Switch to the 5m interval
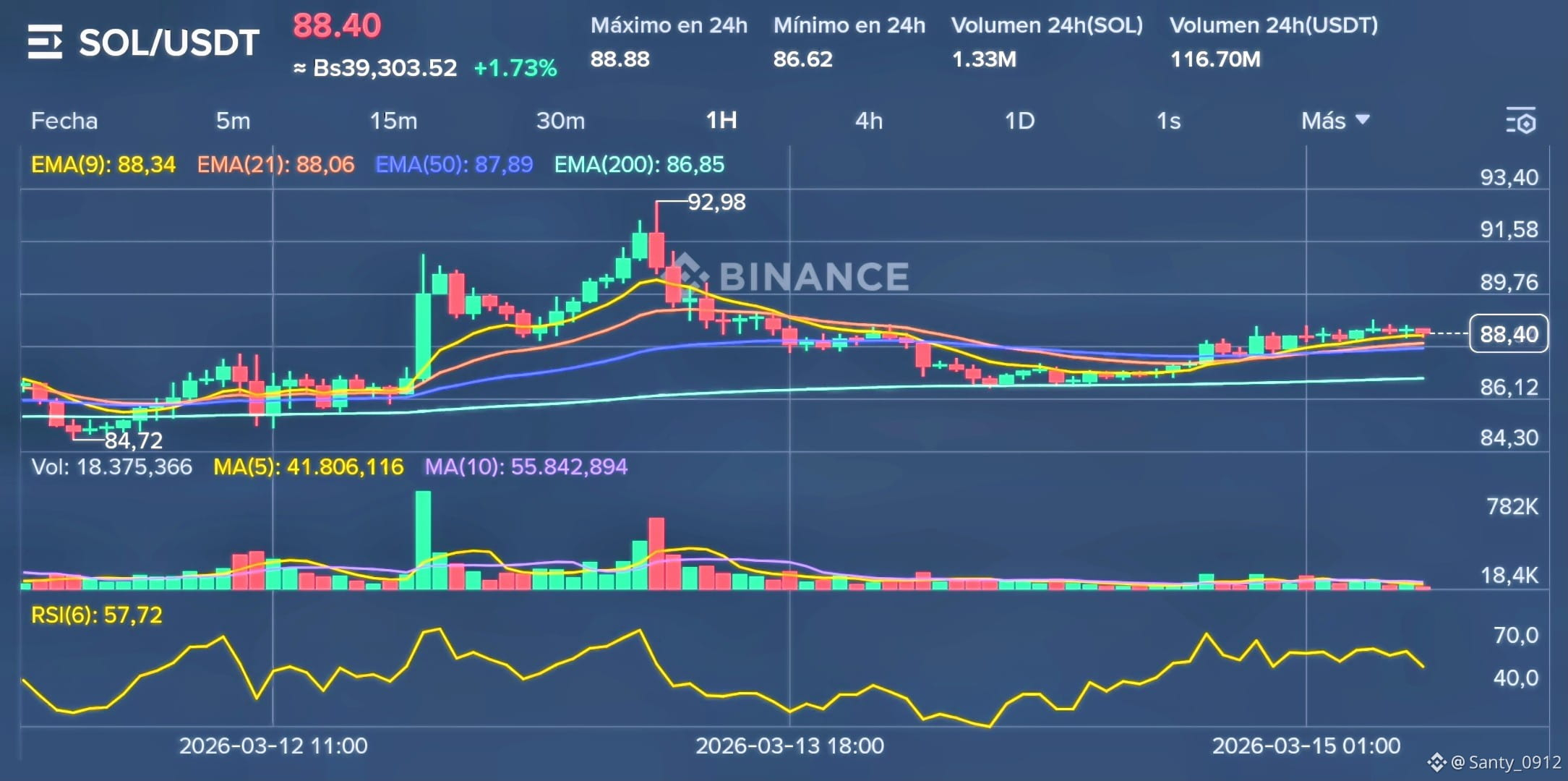This screenshot has height=781, width=1568. [233, 121]
